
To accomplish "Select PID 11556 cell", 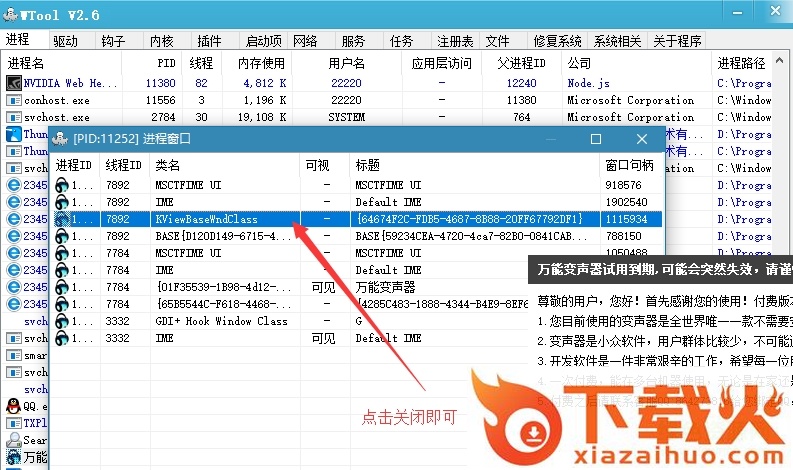I will pyautogui.click(x=160, y=100).
